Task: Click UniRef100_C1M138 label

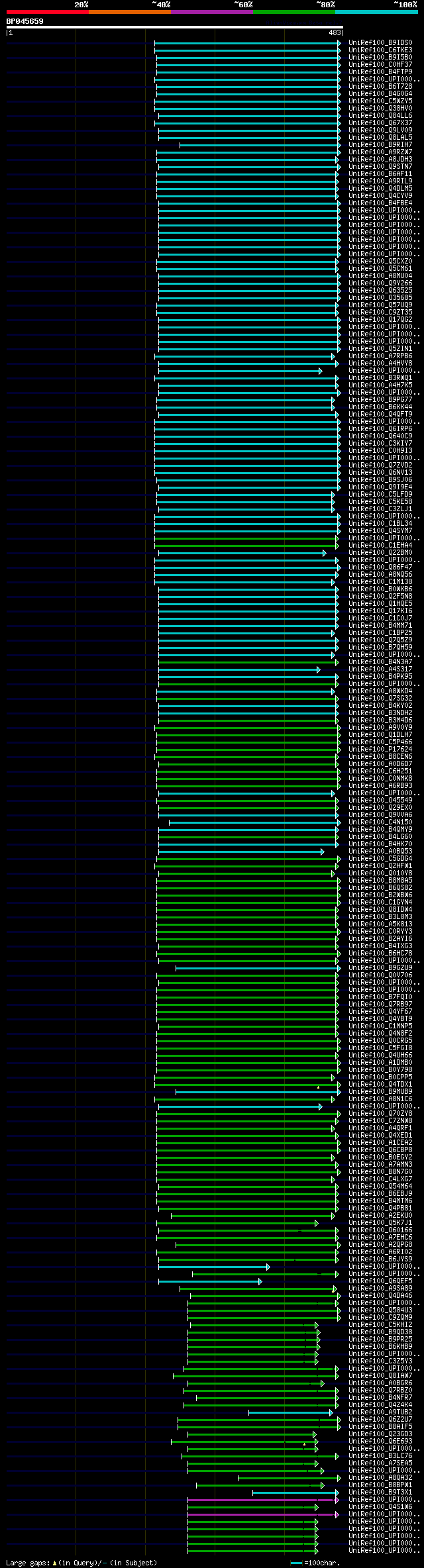Action: (380, 581)
